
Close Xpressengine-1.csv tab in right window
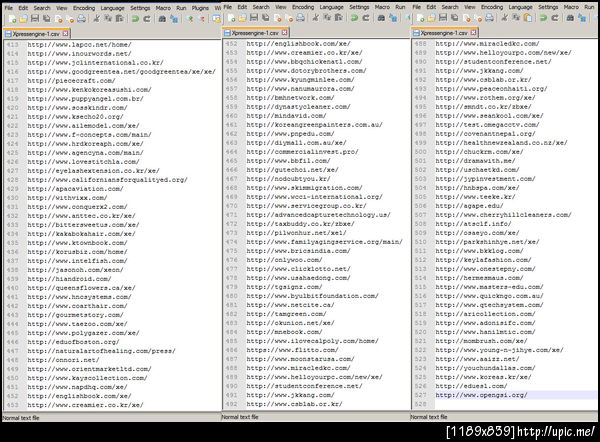[473, 33]
